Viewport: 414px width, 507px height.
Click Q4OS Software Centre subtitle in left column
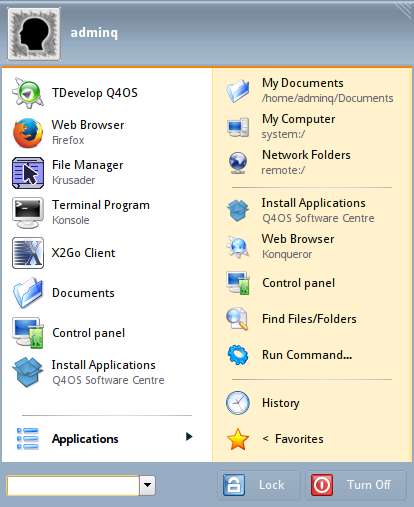[x=108, y=380]
